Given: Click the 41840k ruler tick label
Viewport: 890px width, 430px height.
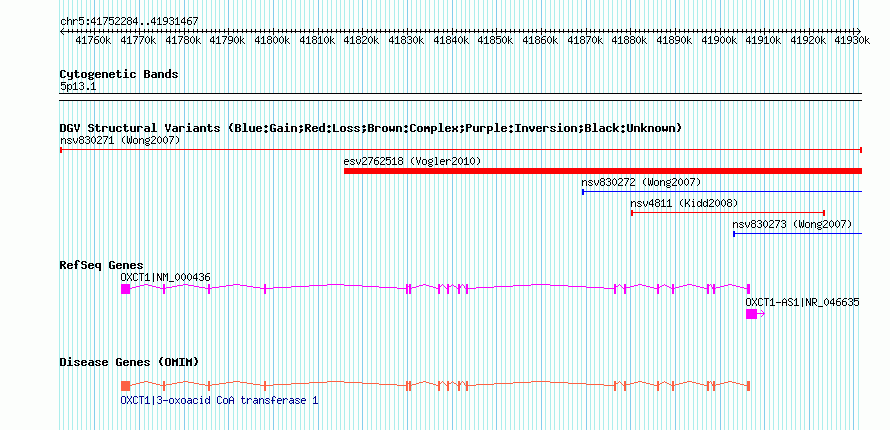Looking at the screenshot, I should pyautogui.click(x=451, y=40).
